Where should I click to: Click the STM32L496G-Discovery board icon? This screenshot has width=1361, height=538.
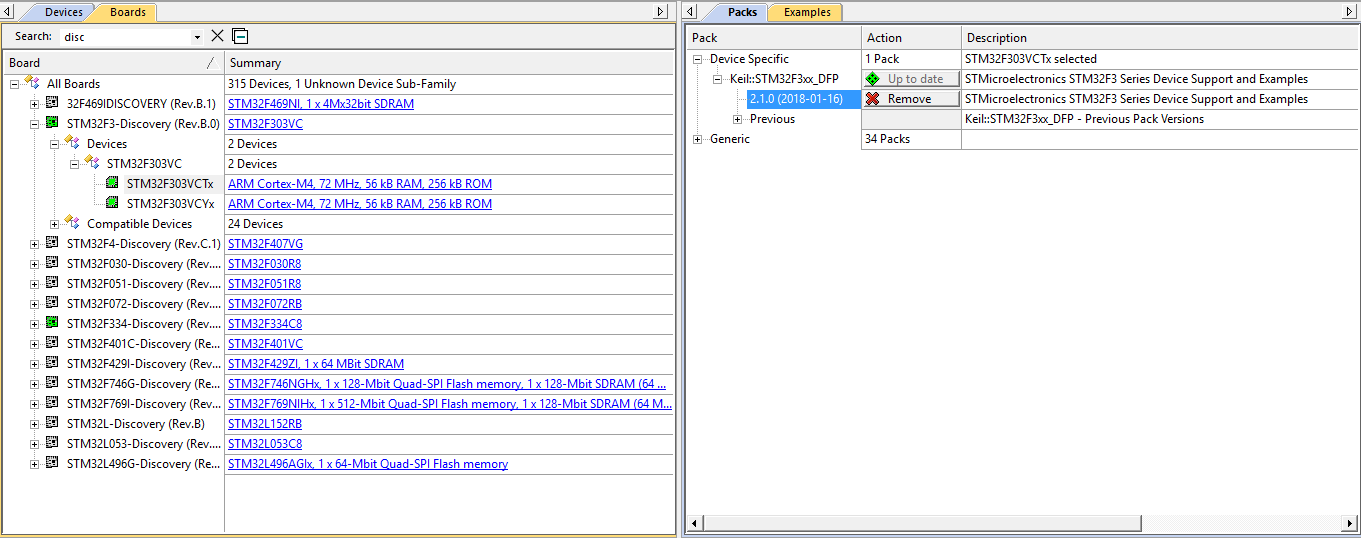pos(52,464)
